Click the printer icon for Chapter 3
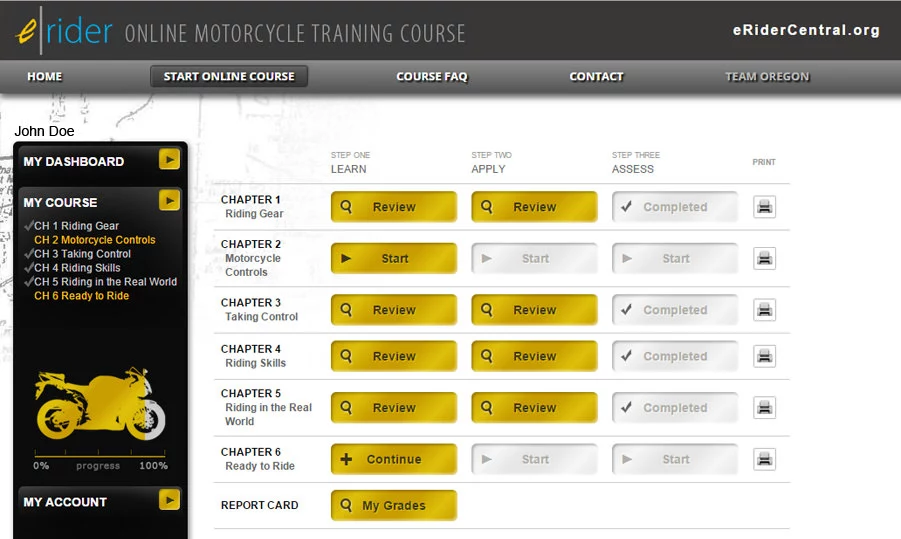This screenshot has width=901, height=539. coord(764,310)
